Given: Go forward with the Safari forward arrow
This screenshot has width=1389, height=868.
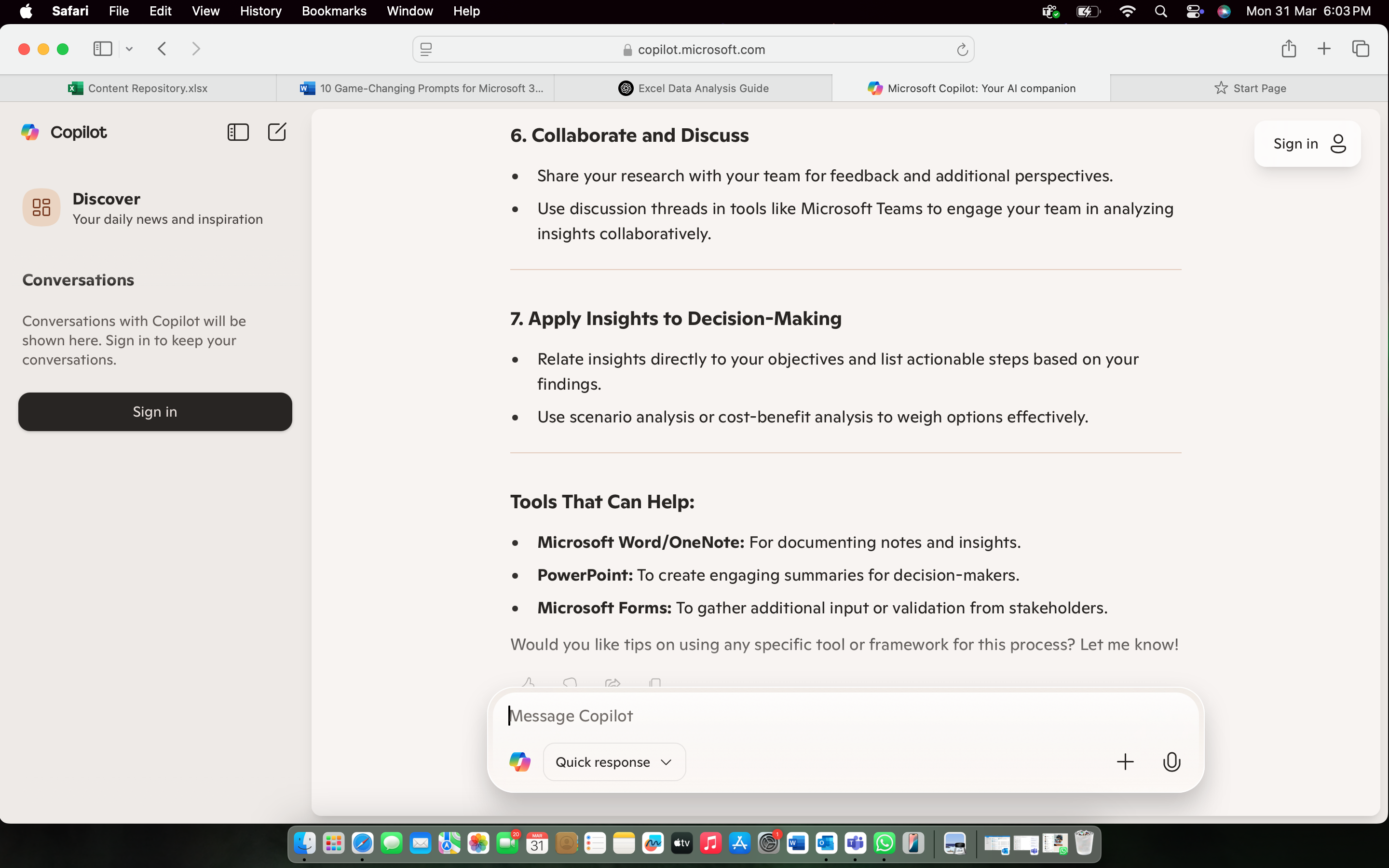Looking at the screenshot, I should point(196,49).
